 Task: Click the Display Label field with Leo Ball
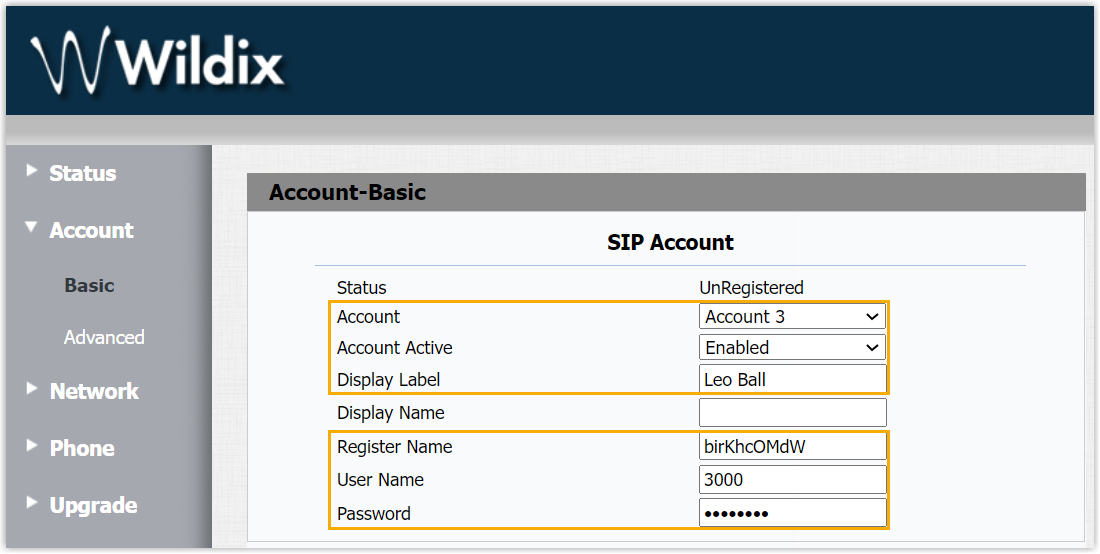(x=792, y=380)
